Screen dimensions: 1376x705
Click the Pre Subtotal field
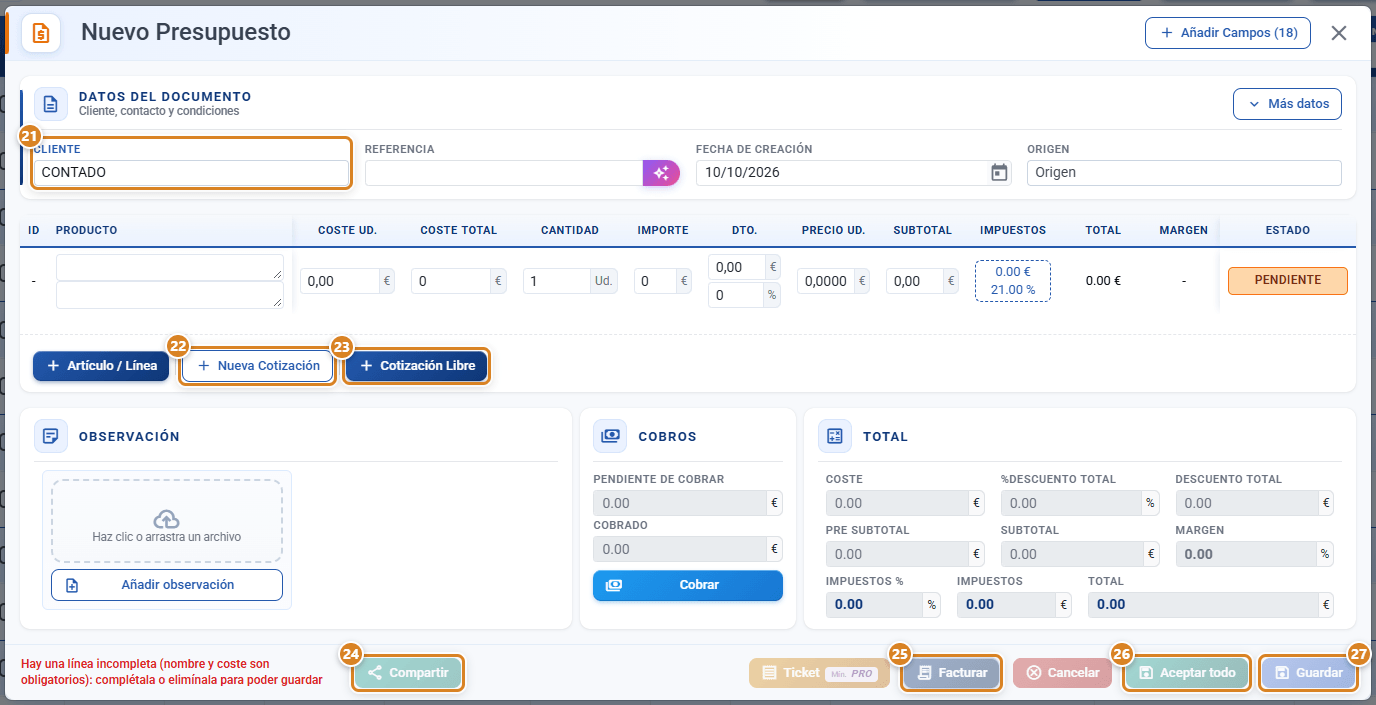coord(897,554)
